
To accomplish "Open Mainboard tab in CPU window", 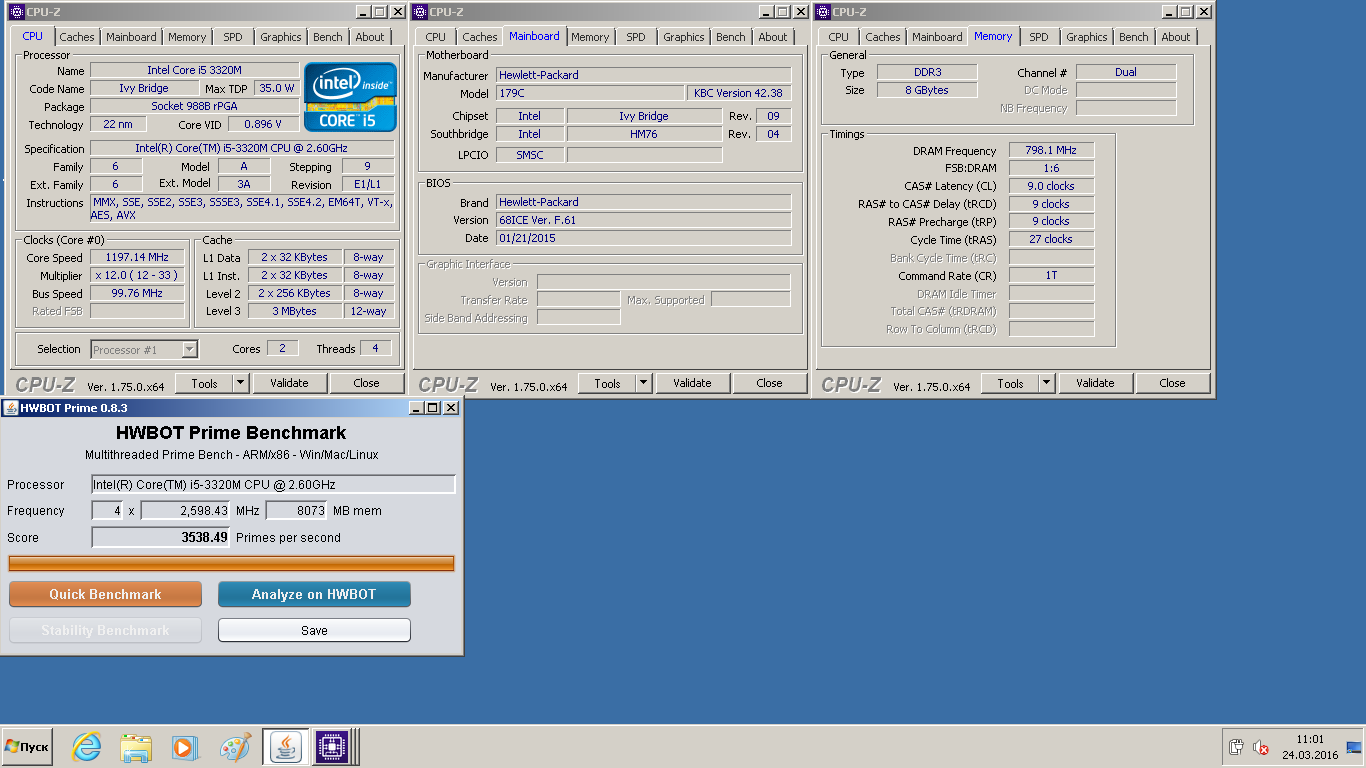I will click(x=131, y=37).
